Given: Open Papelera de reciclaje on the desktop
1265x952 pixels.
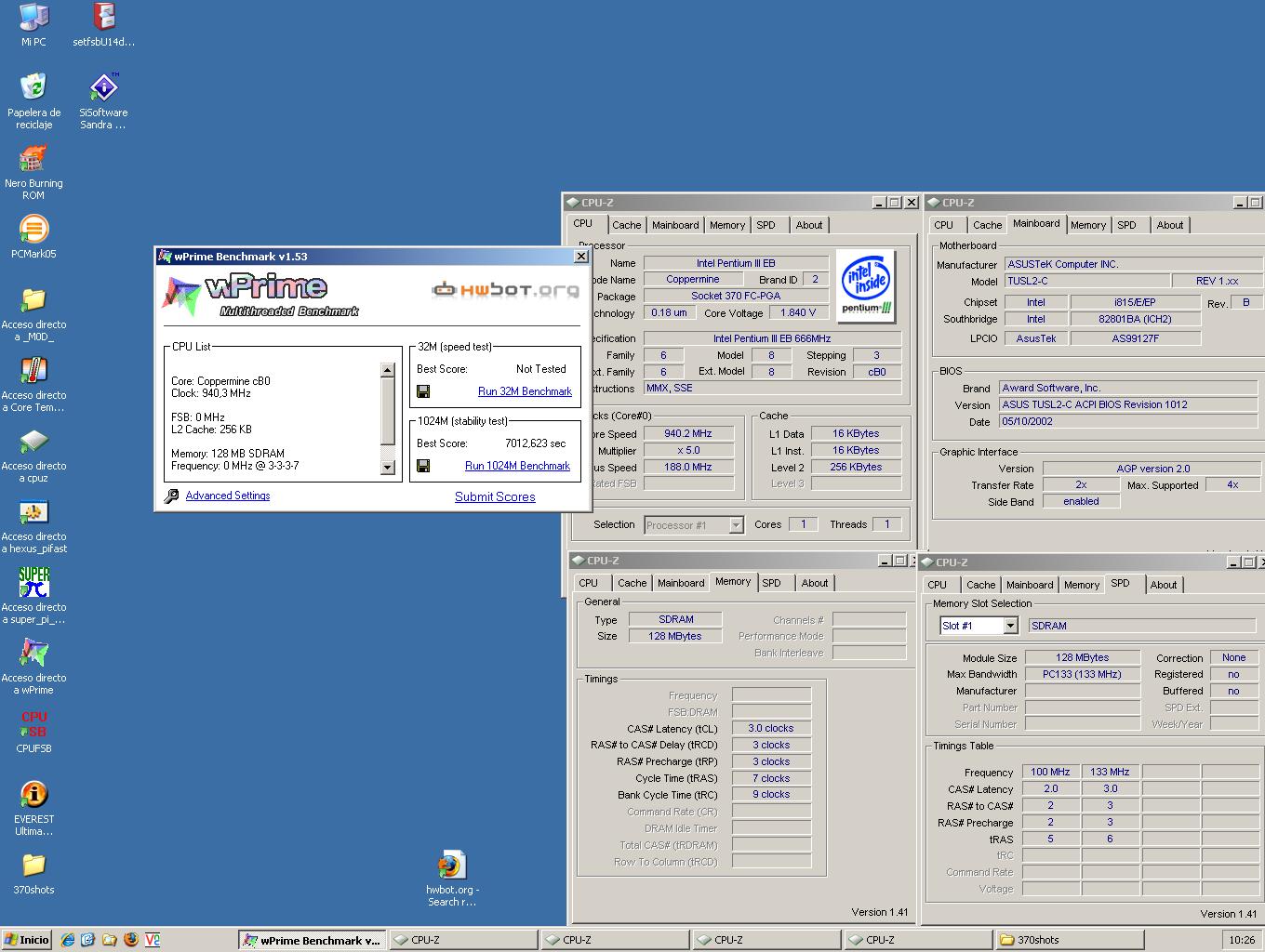Looking at the screenshot, I should coord(33,86).
